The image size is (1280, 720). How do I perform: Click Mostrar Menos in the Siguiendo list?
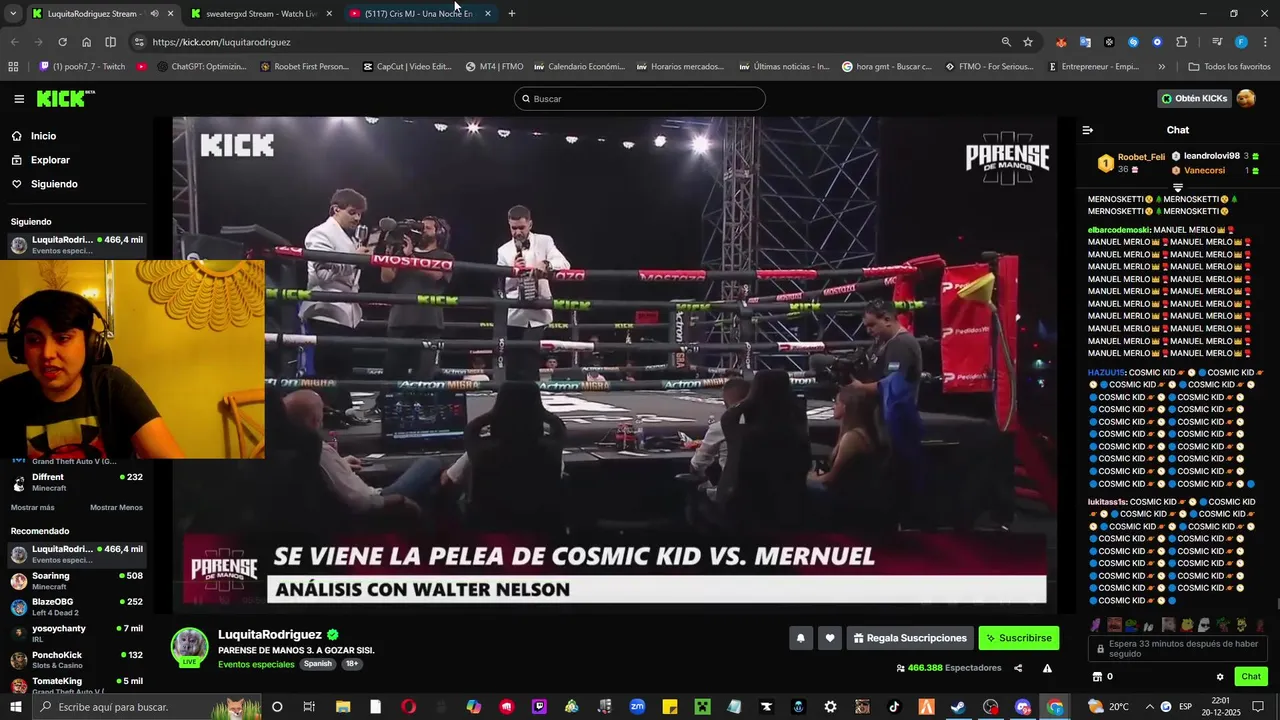click(116, 507)
